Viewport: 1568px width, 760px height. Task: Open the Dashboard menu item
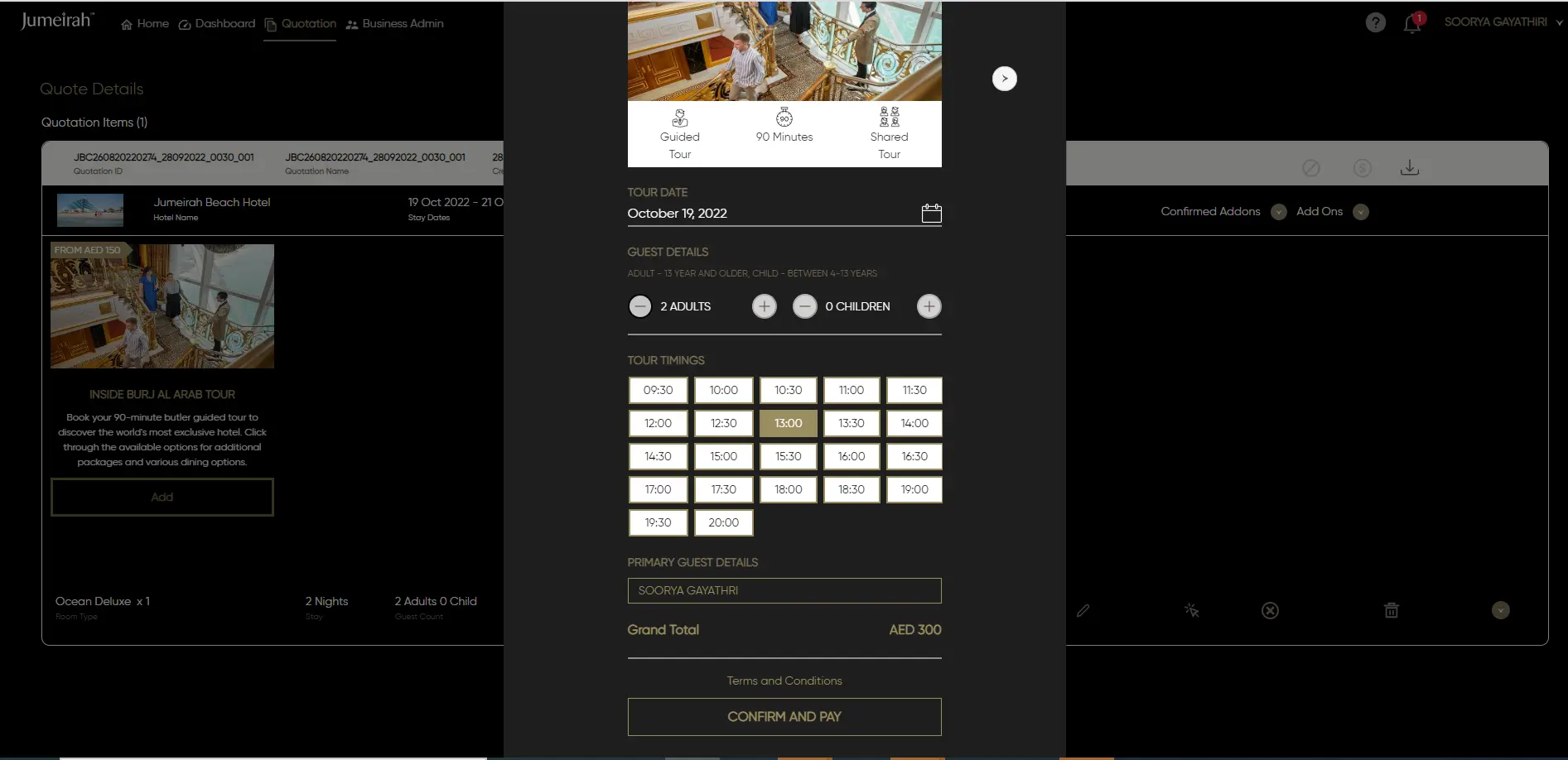(217, 24)
